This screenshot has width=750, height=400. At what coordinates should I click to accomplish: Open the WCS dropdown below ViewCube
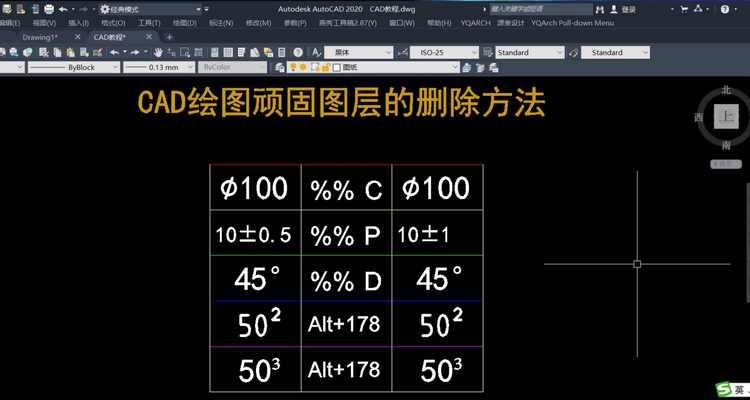(726, 164)
